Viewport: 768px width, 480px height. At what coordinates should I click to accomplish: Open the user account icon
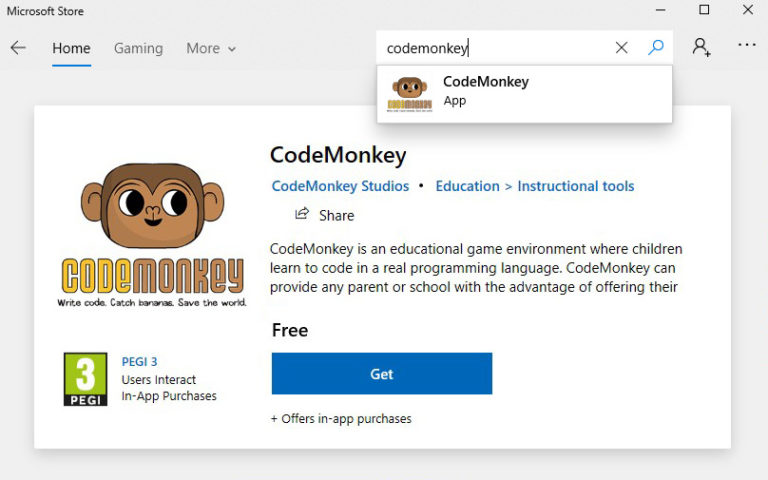point(701,47)
